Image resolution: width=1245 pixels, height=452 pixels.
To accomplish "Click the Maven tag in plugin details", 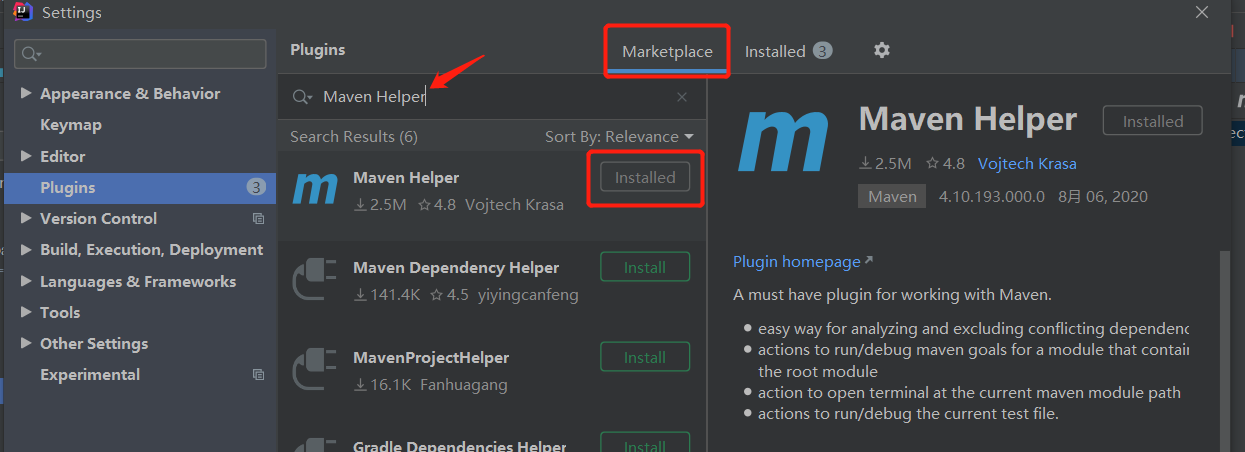I will click(x=892, y=197).
